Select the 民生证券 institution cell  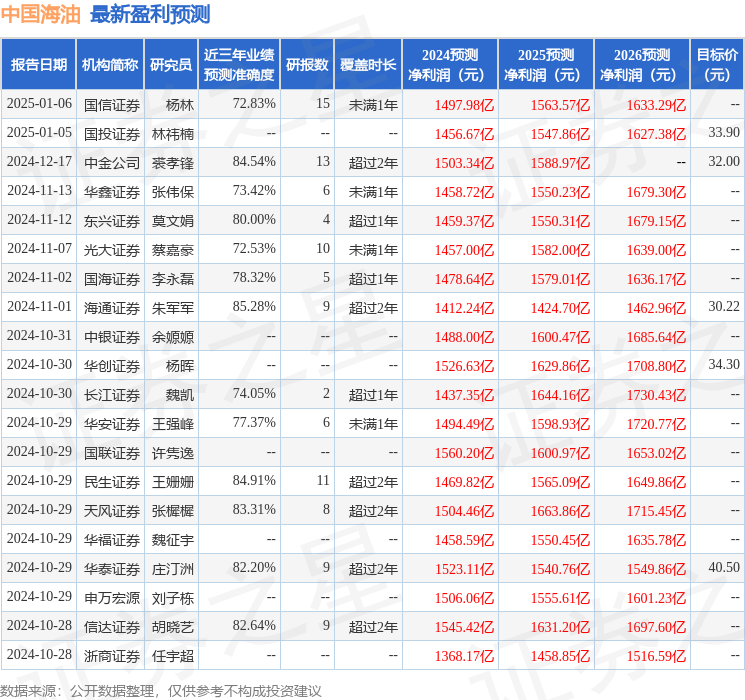tap(112, 481)
